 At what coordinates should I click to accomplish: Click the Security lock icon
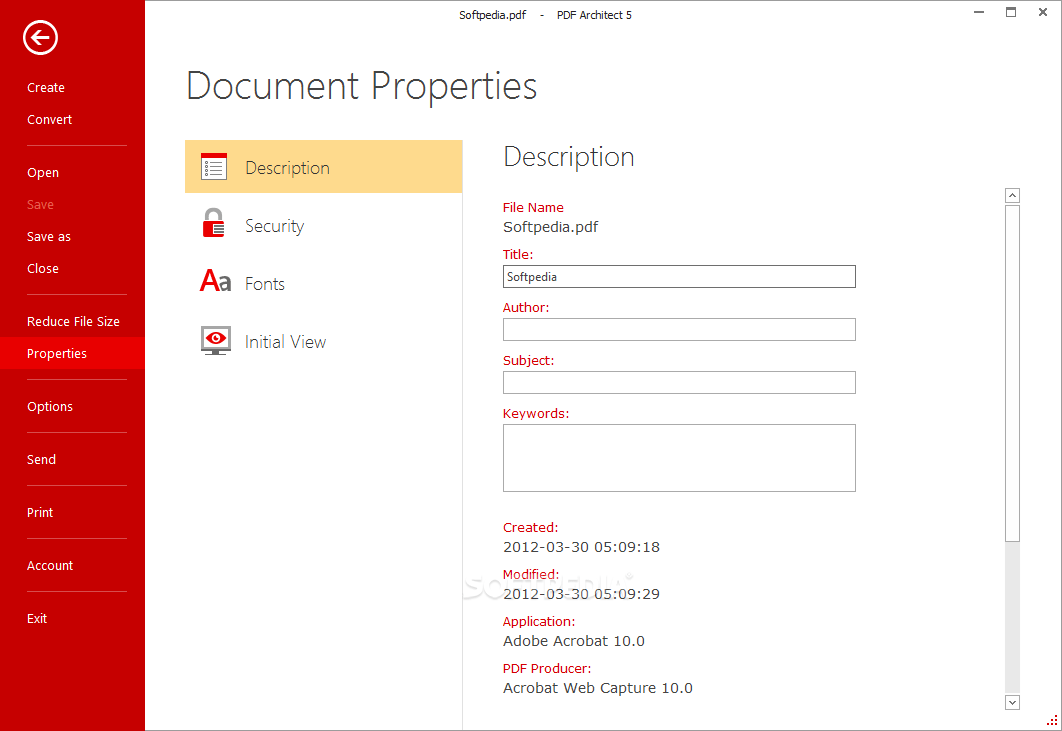[x=213, y=224]
